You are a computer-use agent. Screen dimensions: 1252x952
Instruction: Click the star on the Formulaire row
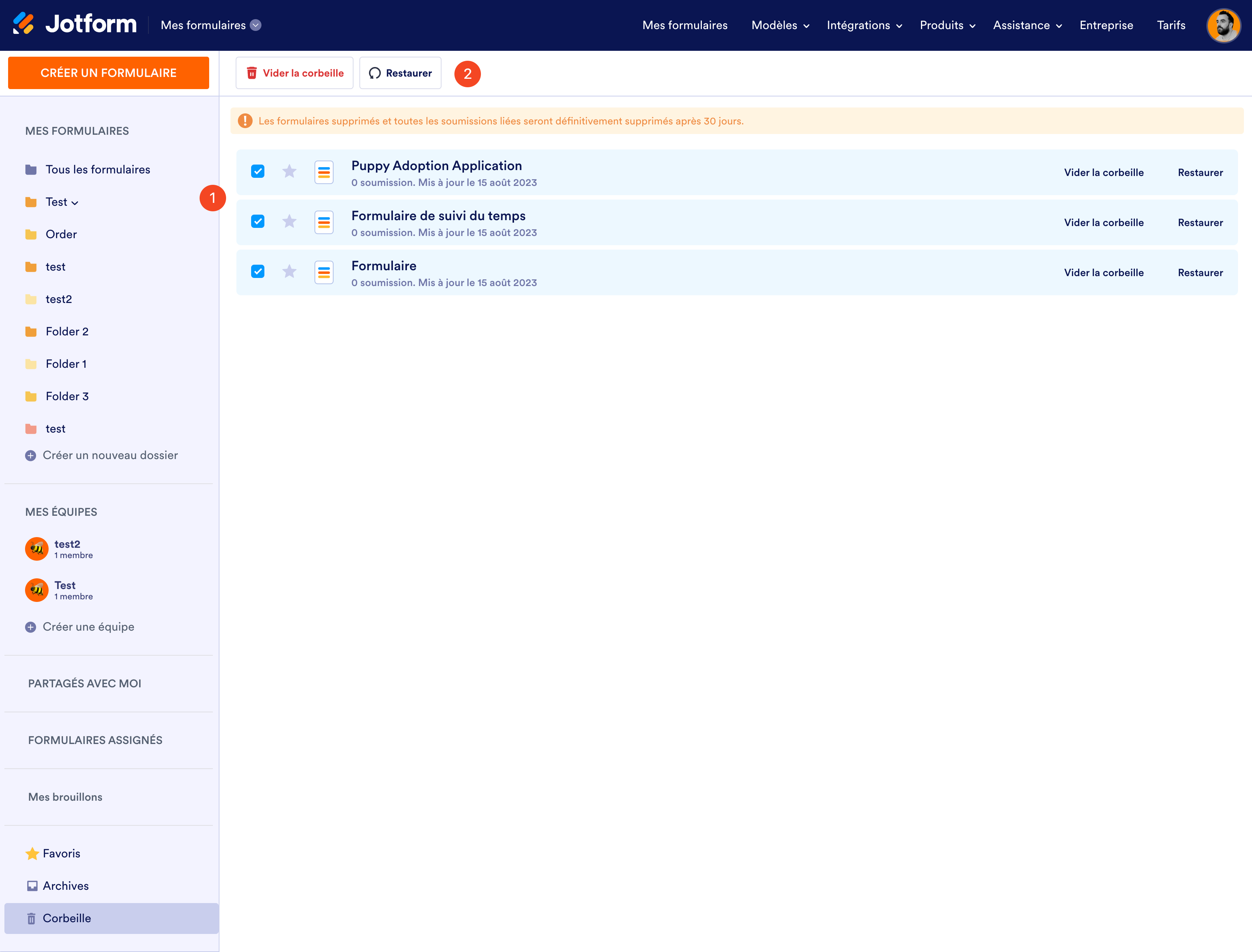tap(289, 271)
